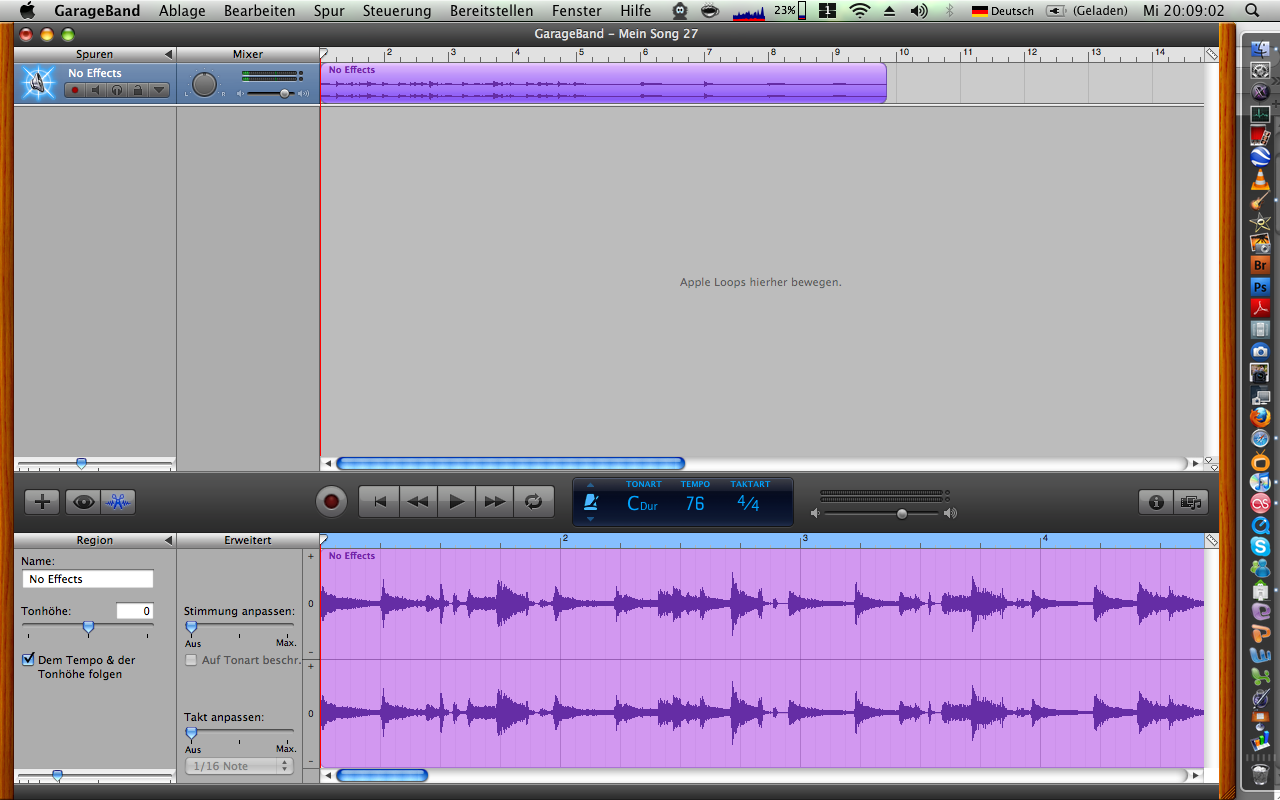Screen dimensions: 1280x800
Task: Click the track pan knob in Mixer
Action: 204,85
